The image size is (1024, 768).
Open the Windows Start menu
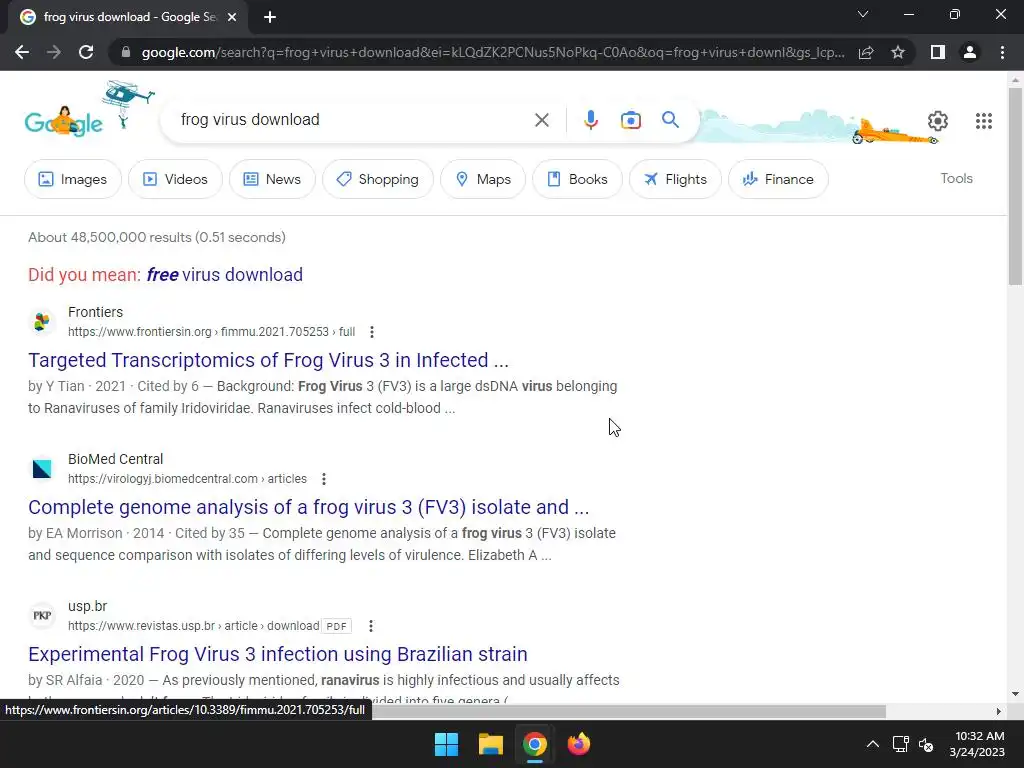[x=447, y=744]
